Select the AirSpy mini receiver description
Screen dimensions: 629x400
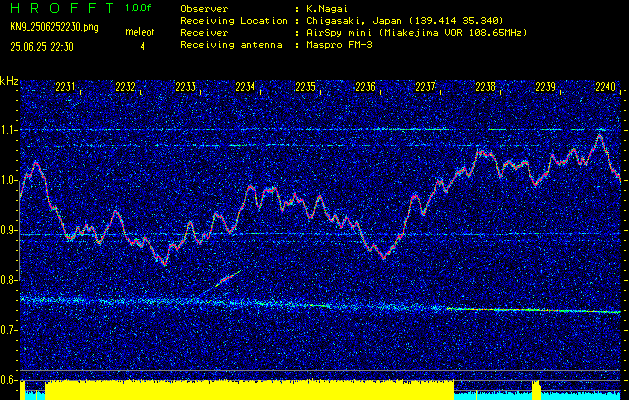[x=416, y=33]
